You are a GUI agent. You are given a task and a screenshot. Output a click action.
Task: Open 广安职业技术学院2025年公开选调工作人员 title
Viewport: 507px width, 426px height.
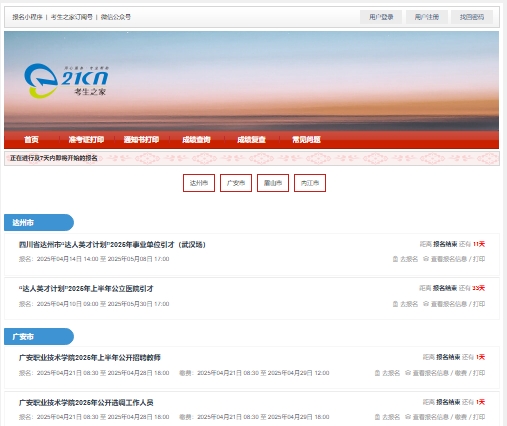86,403
